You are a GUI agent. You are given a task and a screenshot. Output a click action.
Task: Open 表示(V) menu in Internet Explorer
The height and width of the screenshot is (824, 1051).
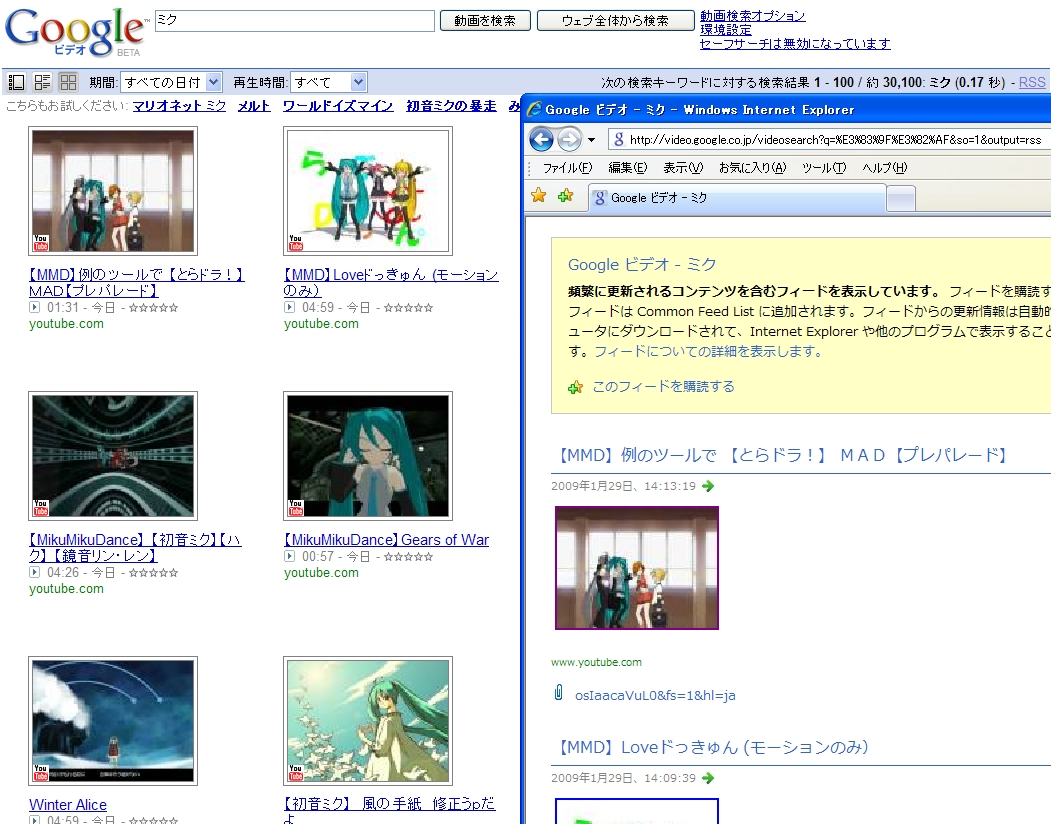pos(683,168)
